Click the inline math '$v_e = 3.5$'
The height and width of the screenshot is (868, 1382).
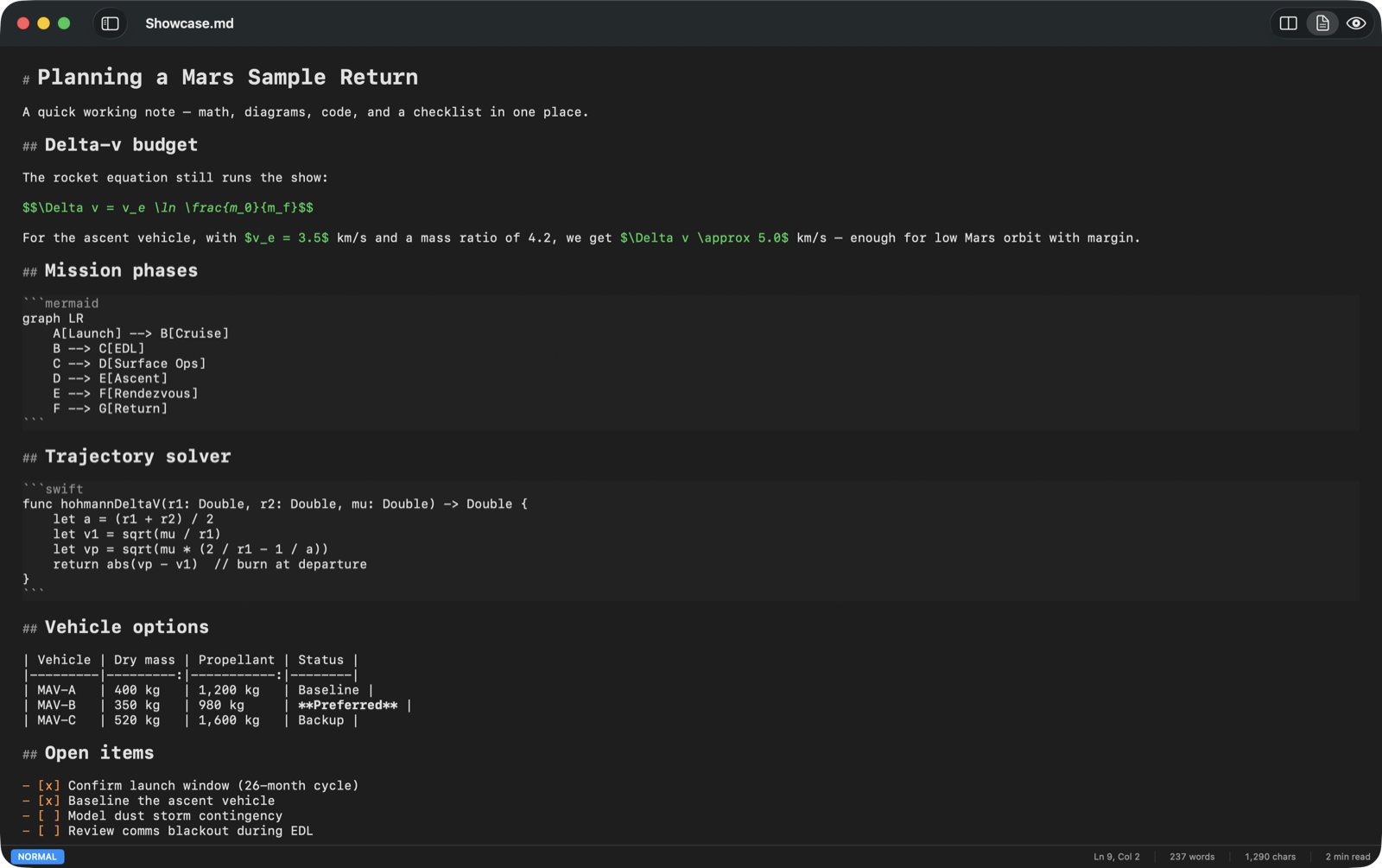287,238
